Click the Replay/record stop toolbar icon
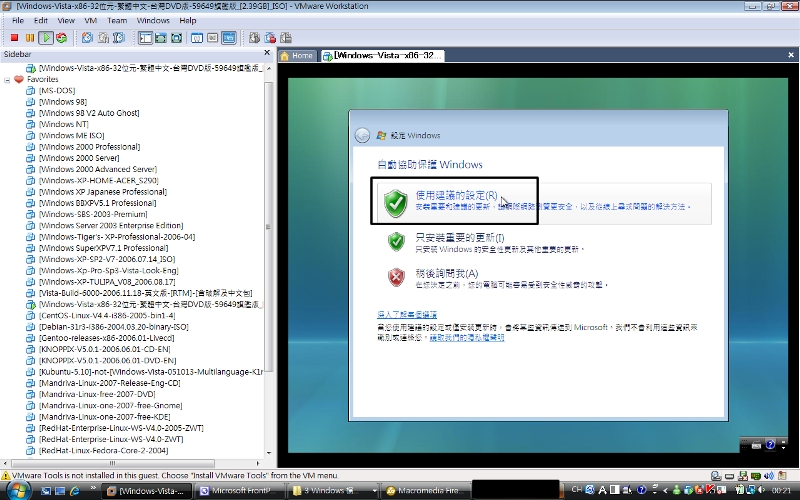 tap(270, 38)
